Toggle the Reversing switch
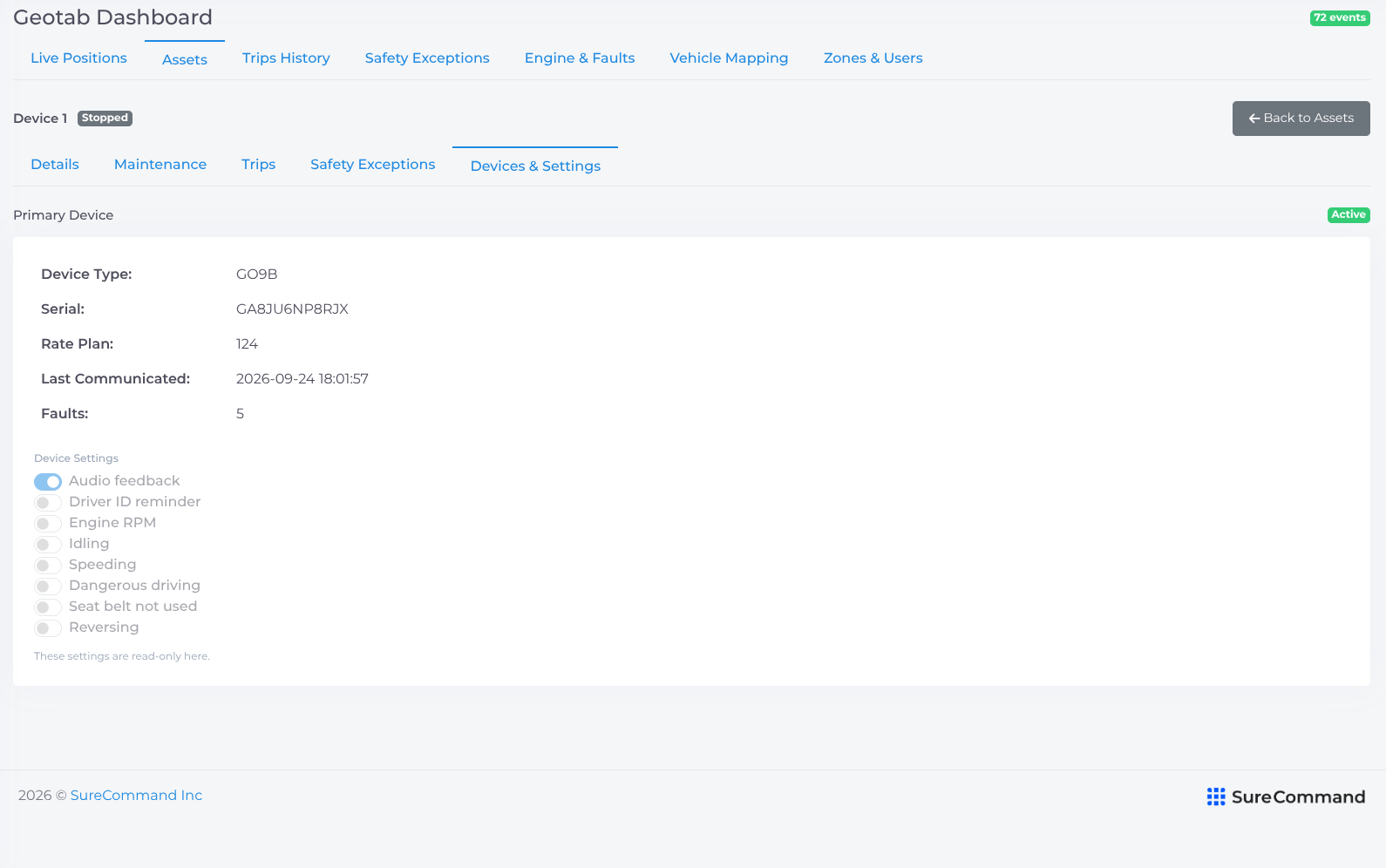 click(48, 628)
